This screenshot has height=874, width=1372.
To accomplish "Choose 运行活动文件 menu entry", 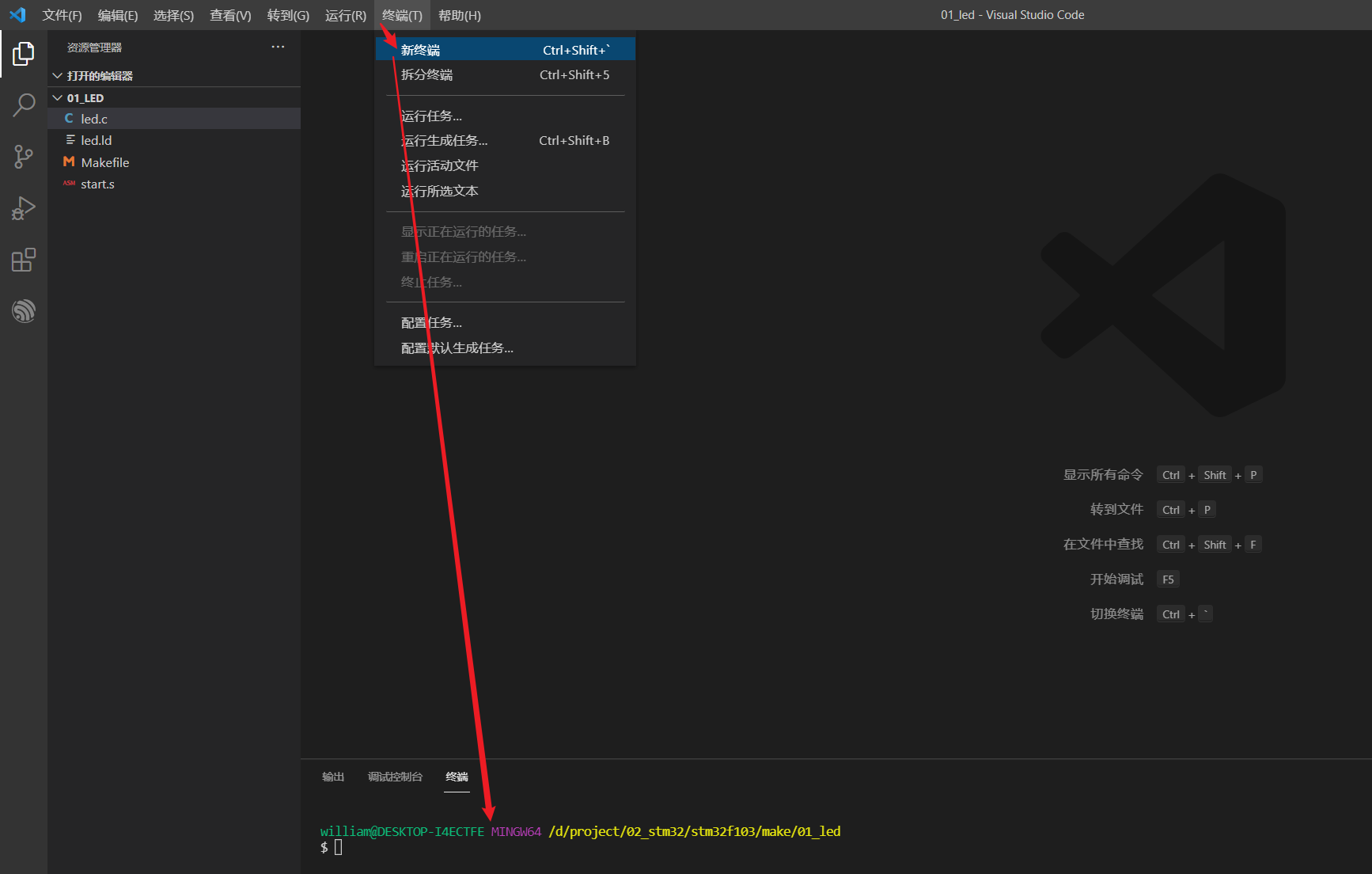I will point(505,165).
